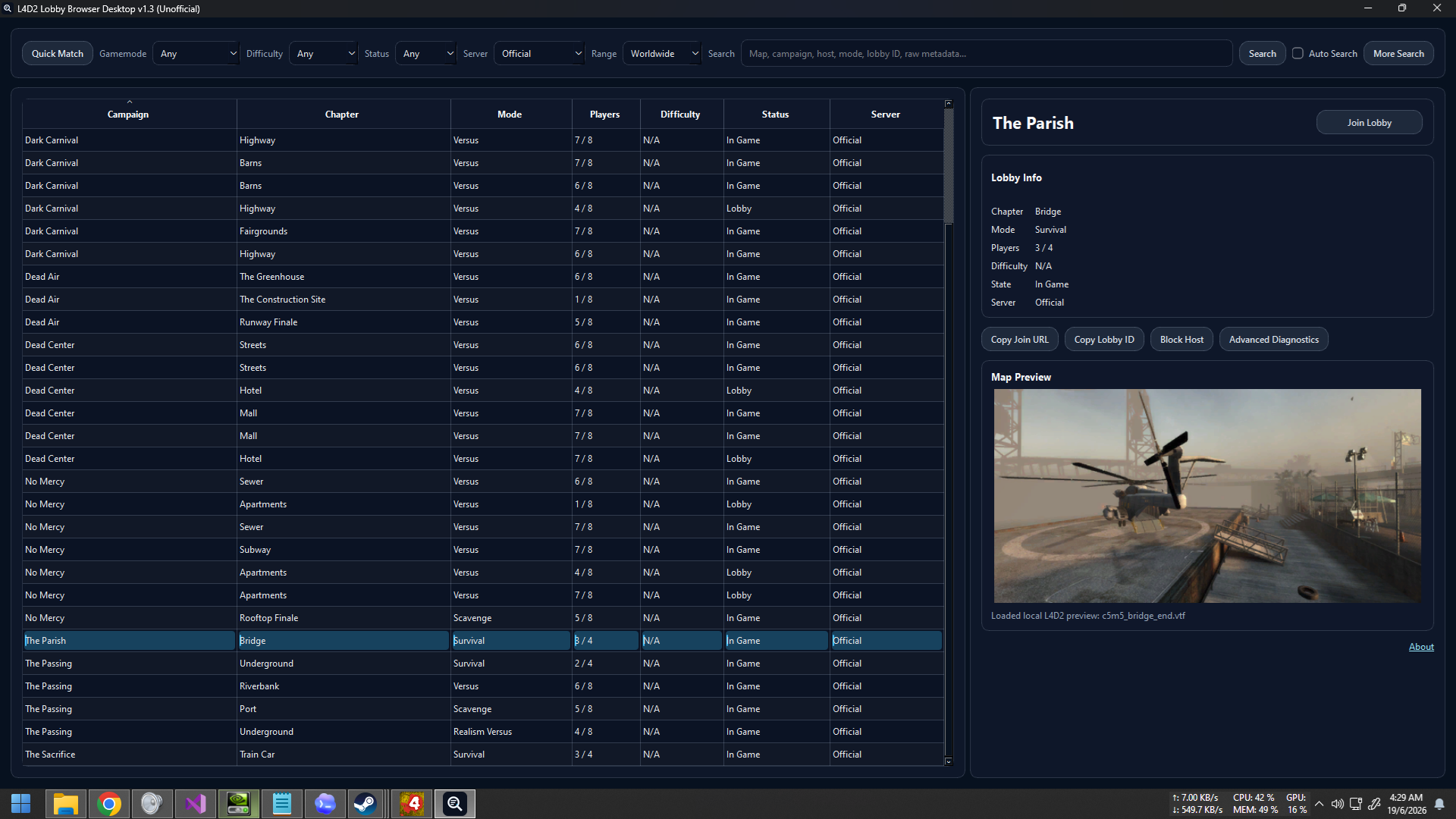Enable the Auto Search checkbox
This screenshot has height=819, width=1456.
[1298, 53]
